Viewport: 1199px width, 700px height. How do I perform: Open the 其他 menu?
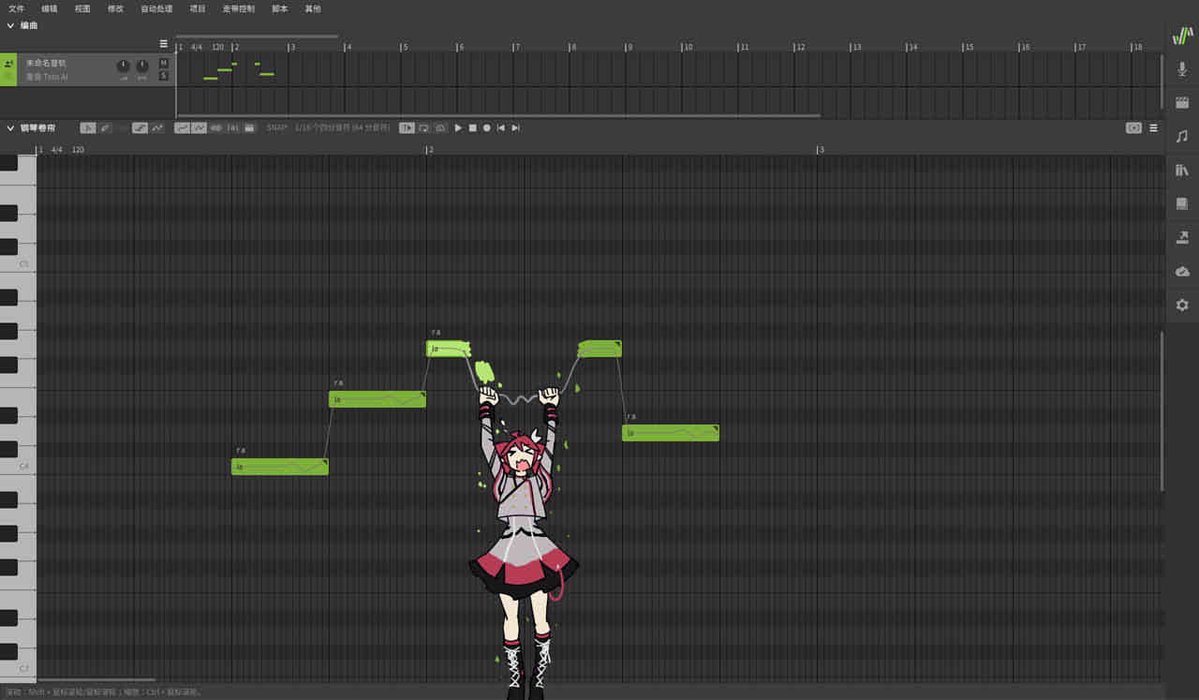pyautogui.click(x=313, y=8)
